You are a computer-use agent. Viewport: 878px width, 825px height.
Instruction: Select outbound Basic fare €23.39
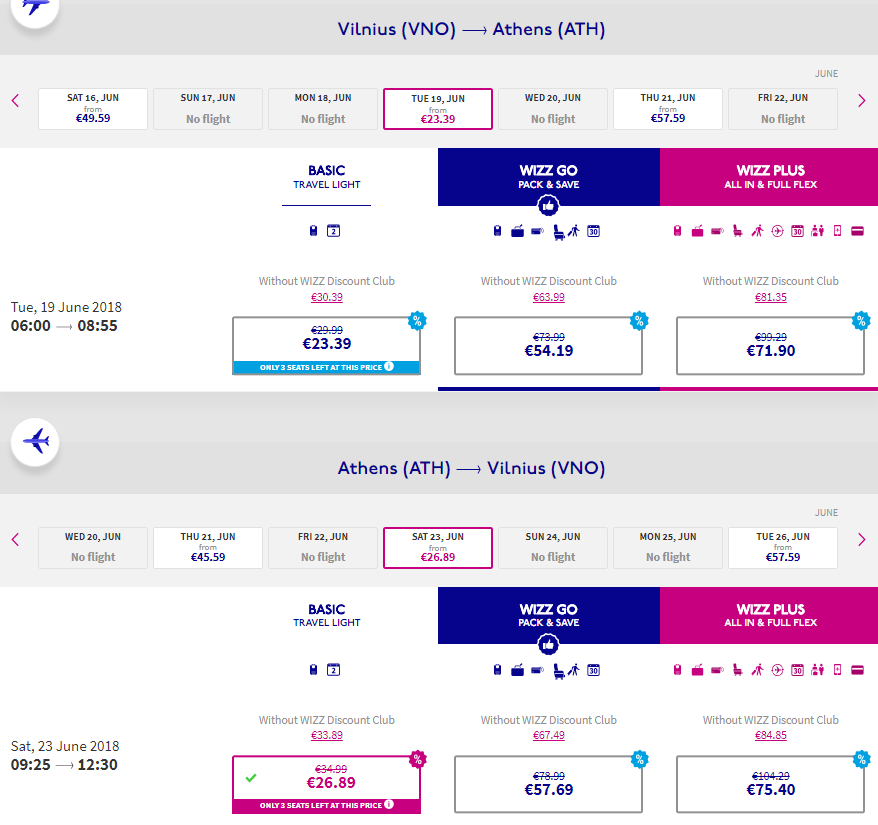tap(326, 346)
